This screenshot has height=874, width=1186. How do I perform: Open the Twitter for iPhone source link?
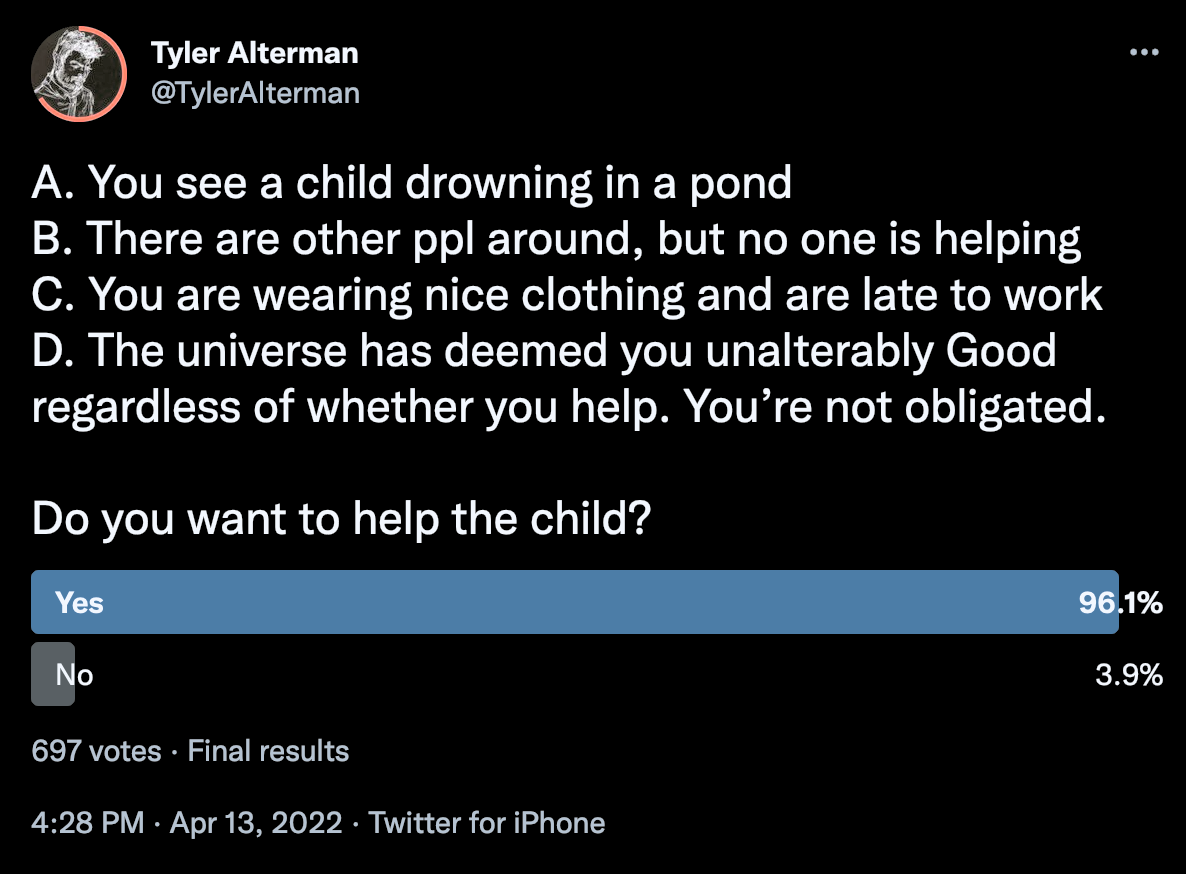487,823
